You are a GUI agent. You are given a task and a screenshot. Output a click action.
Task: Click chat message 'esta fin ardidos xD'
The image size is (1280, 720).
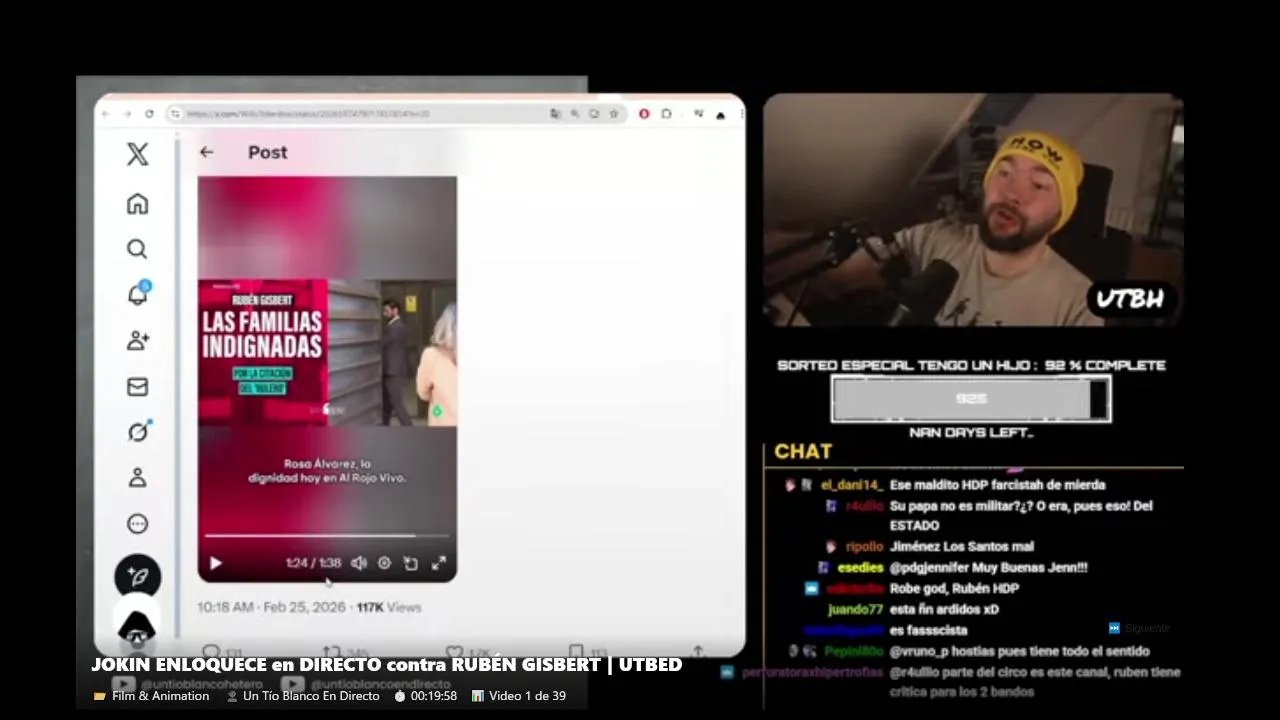tap(944, 610)
